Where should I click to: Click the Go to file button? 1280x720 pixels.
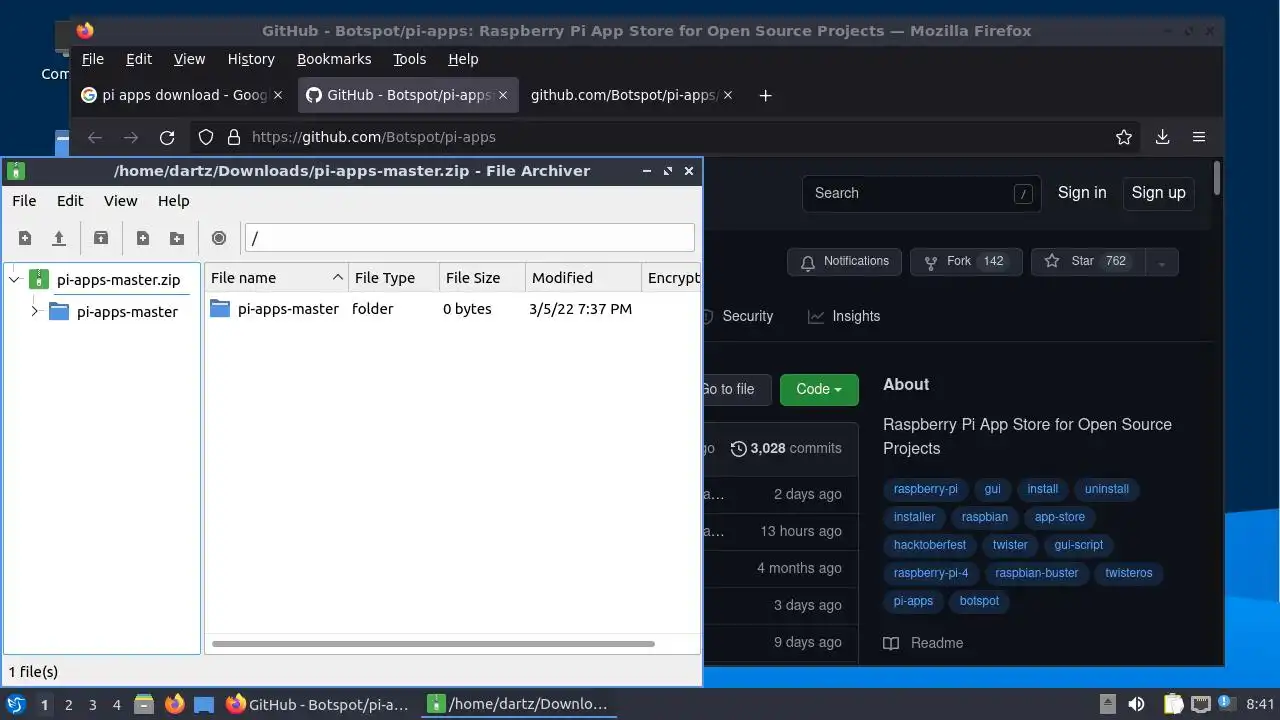coord(737,389)
